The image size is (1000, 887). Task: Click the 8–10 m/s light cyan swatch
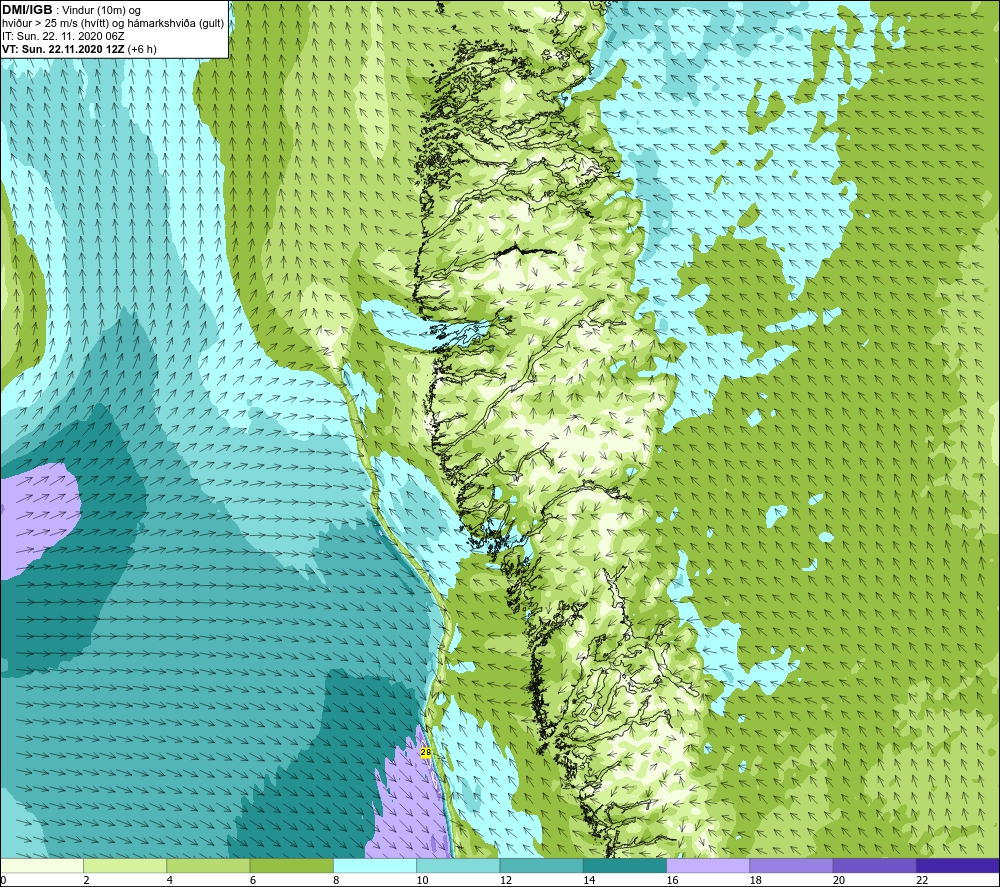(x=375, y=865)
